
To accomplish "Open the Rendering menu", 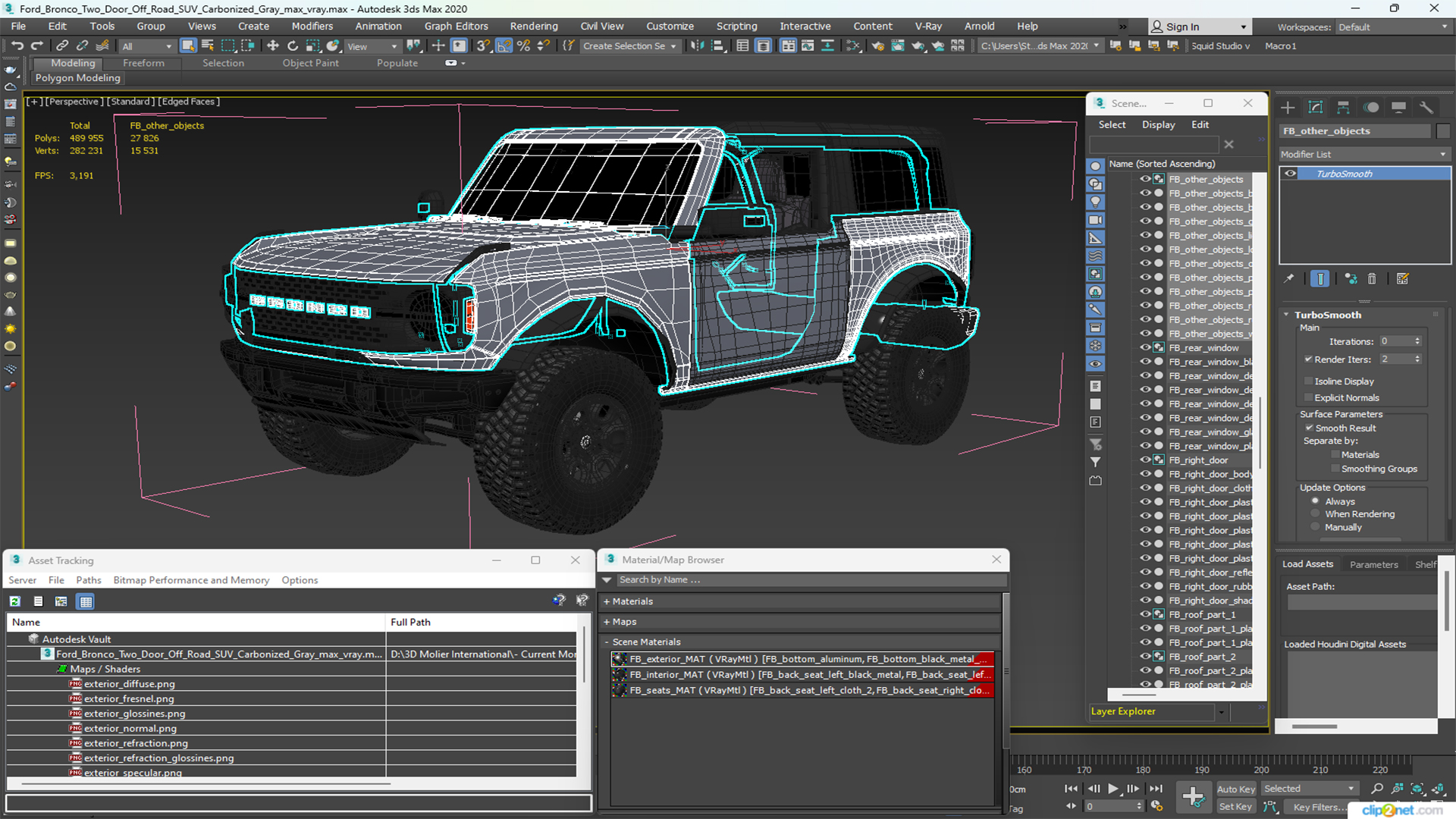I will [x=534, y=26].
